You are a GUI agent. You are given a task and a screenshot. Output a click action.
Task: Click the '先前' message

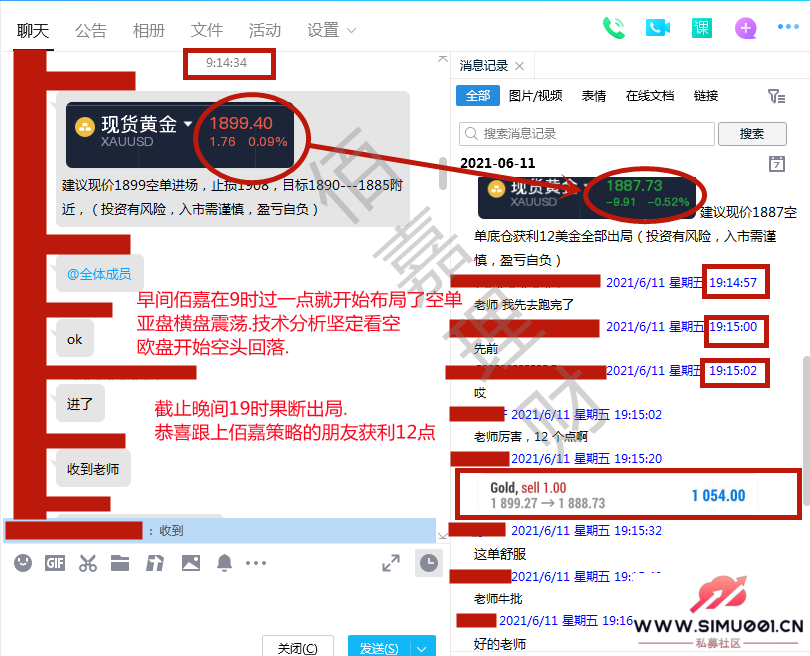[486, 349]
